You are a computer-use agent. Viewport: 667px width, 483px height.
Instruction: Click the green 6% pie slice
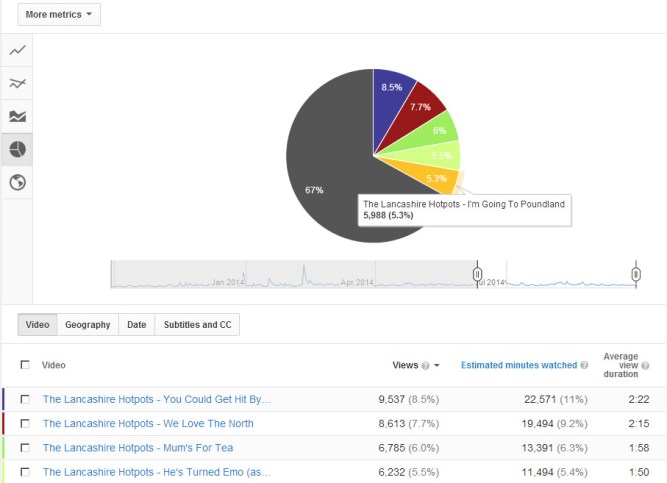pyautogui.click(x=430, y=134)
